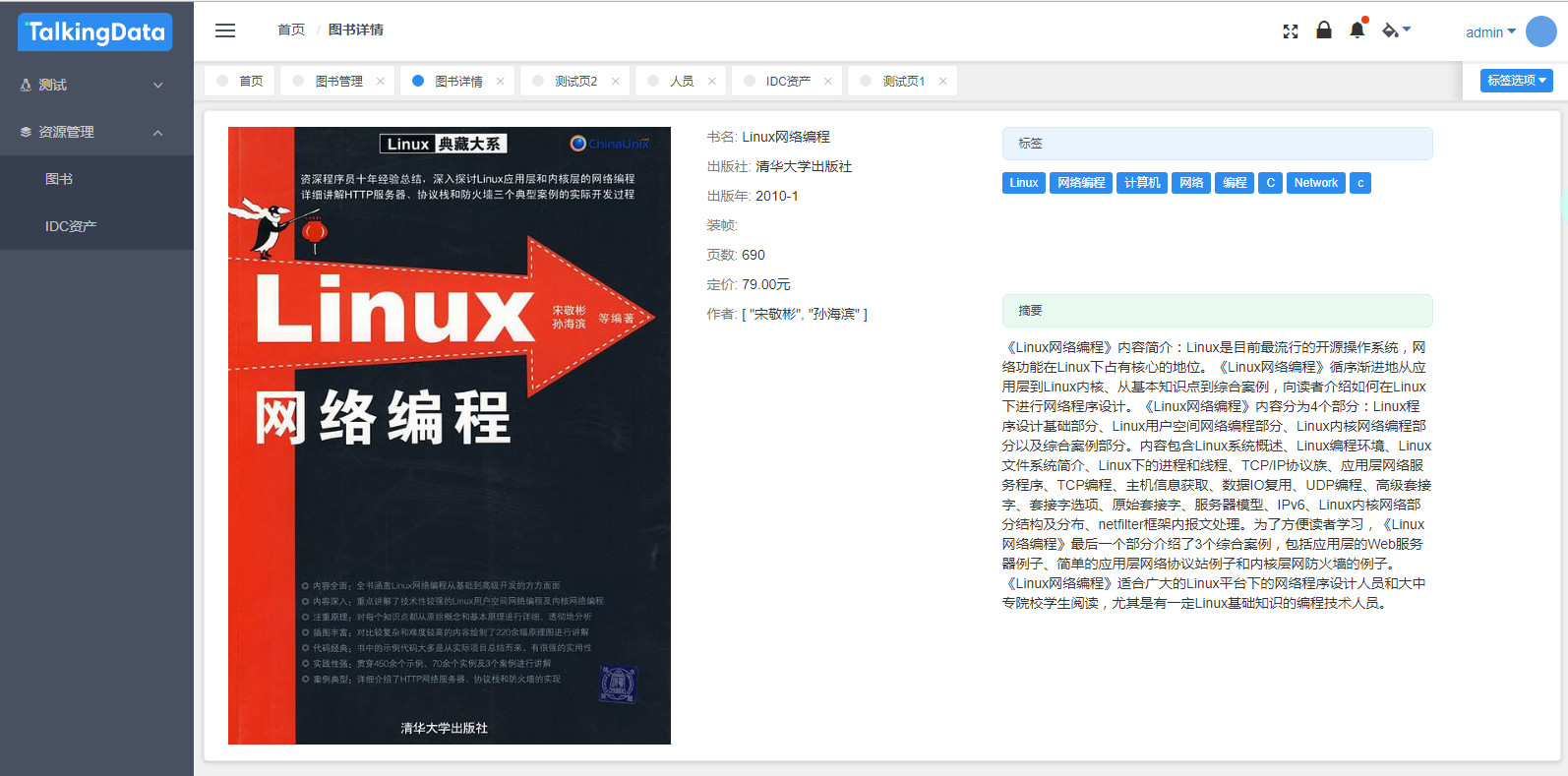Screen dimensions: 1568x776
Task: Click the authors list 宋敬彬, 孙海滨
Action: 805,314
